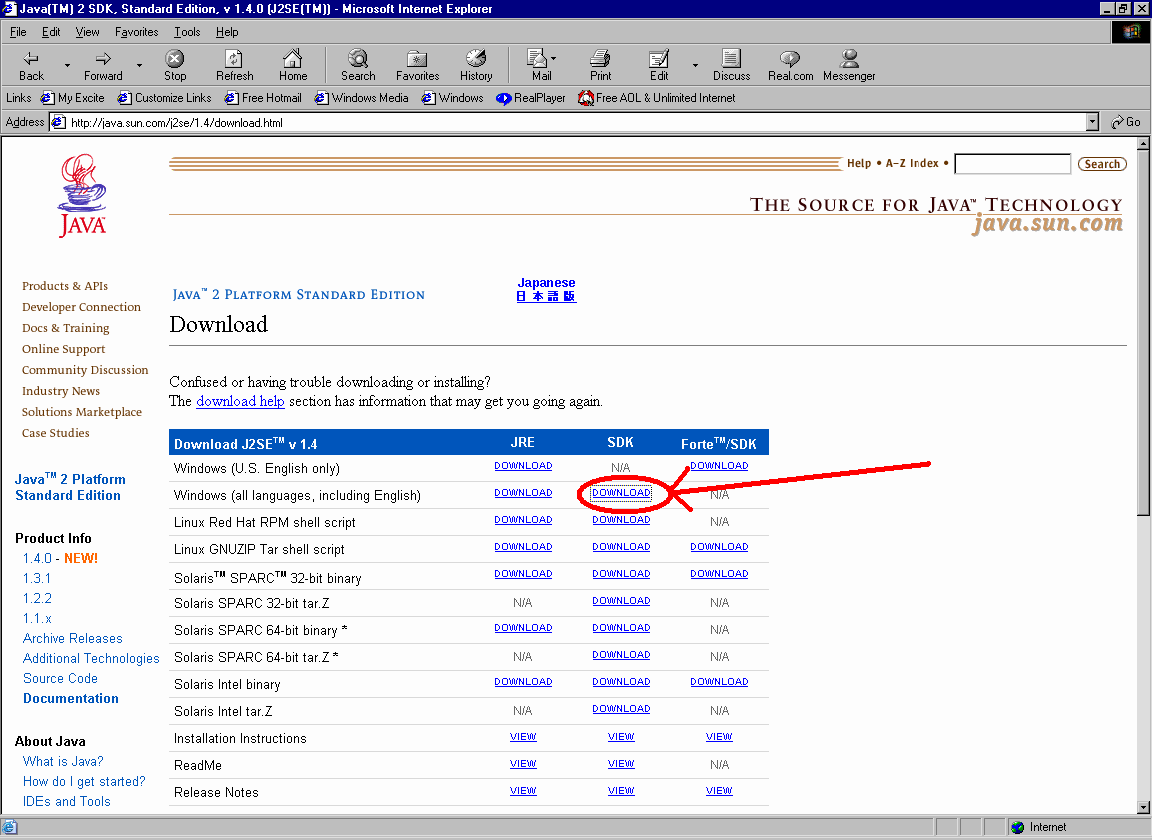The image size is (1152, 840).
Task: Download SDK for Windows all languages
Action: [x=621, y=492]
